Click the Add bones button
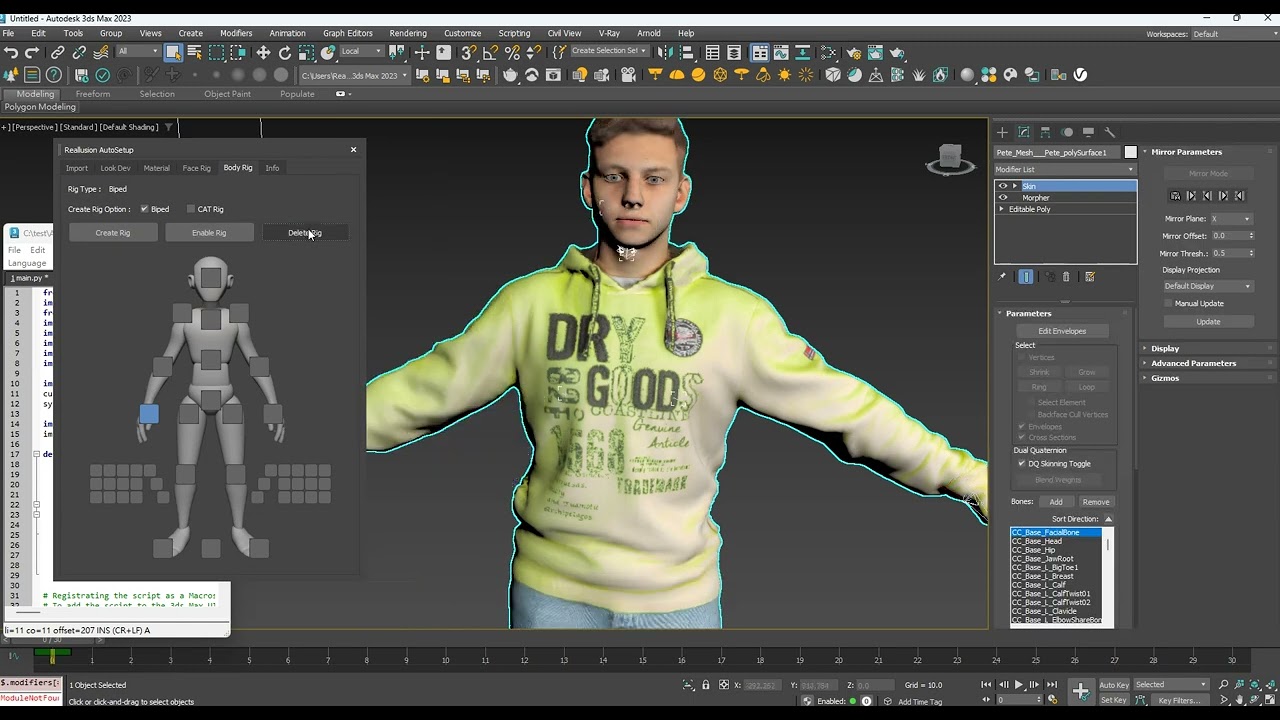Screen dimensions: 1280x720 click(1056, 502)
